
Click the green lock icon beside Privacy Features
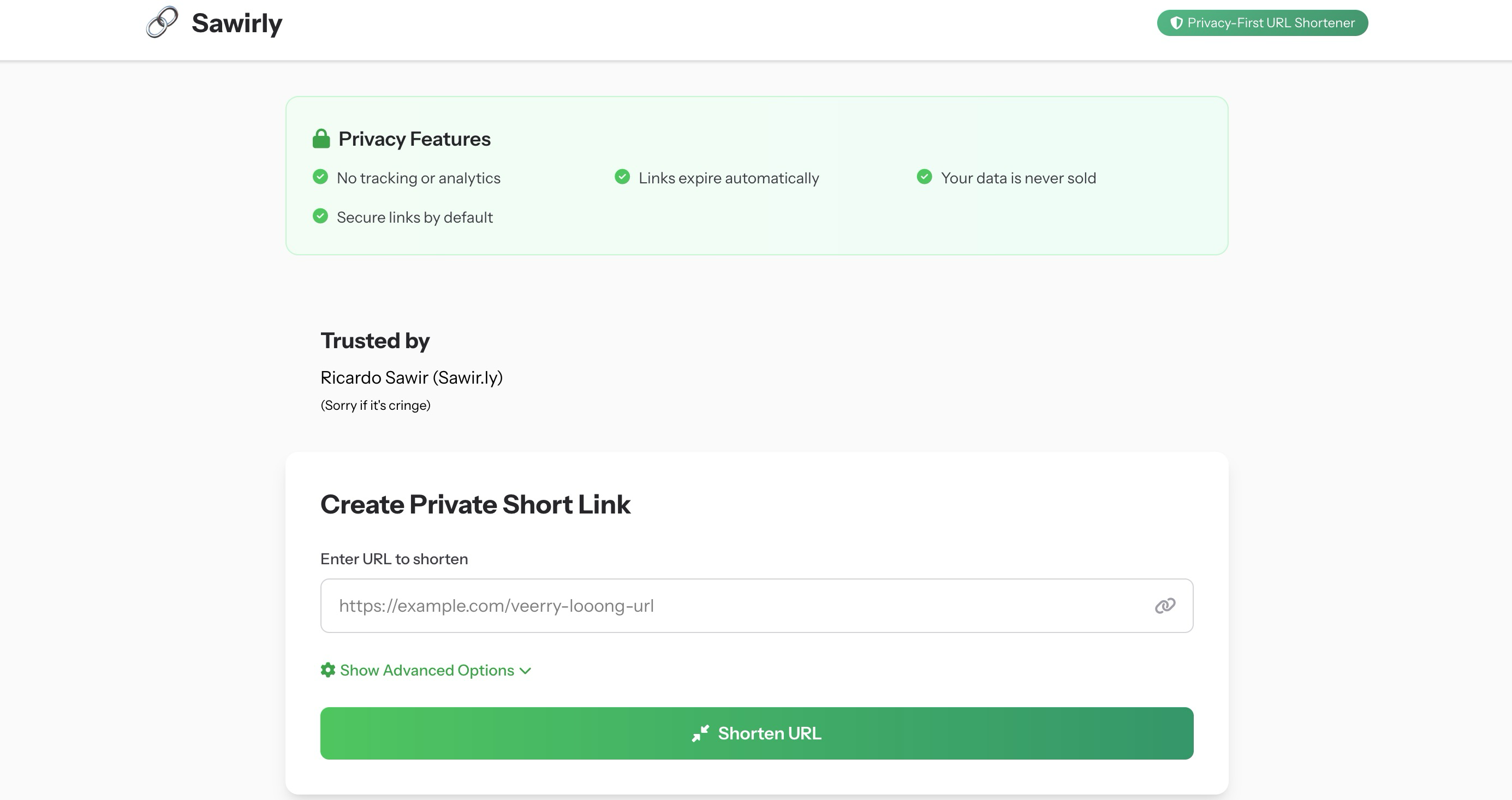tap(321, 139)
